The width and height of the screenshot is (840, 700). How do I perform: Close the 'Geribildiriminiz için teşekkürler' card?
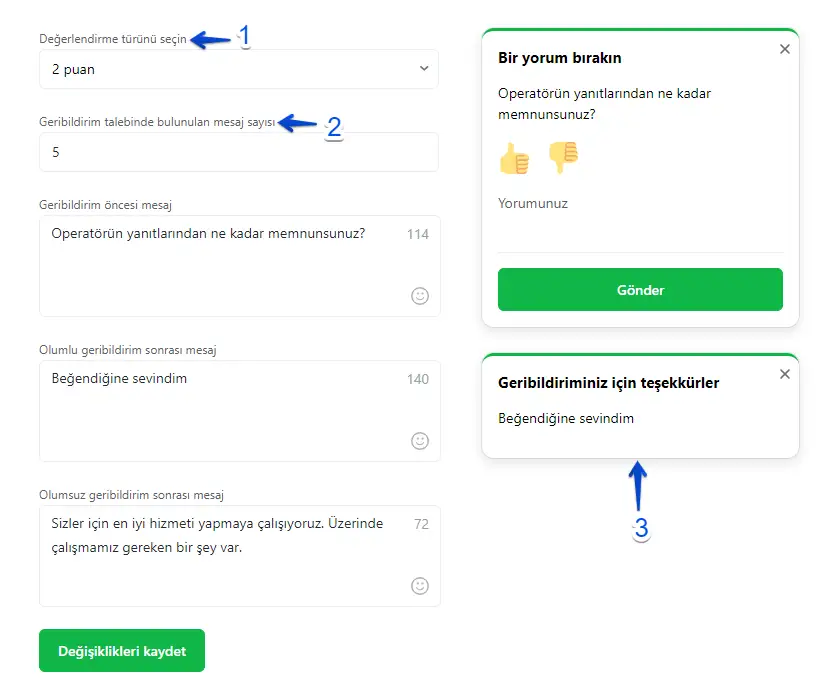pos(784,374)
